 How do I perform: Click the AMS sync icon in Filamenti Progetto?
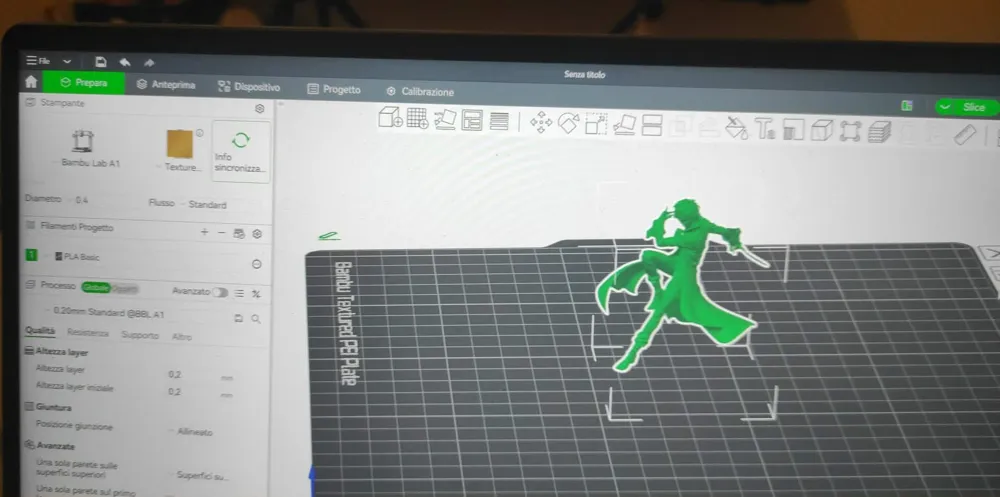[x=239, y=234]
